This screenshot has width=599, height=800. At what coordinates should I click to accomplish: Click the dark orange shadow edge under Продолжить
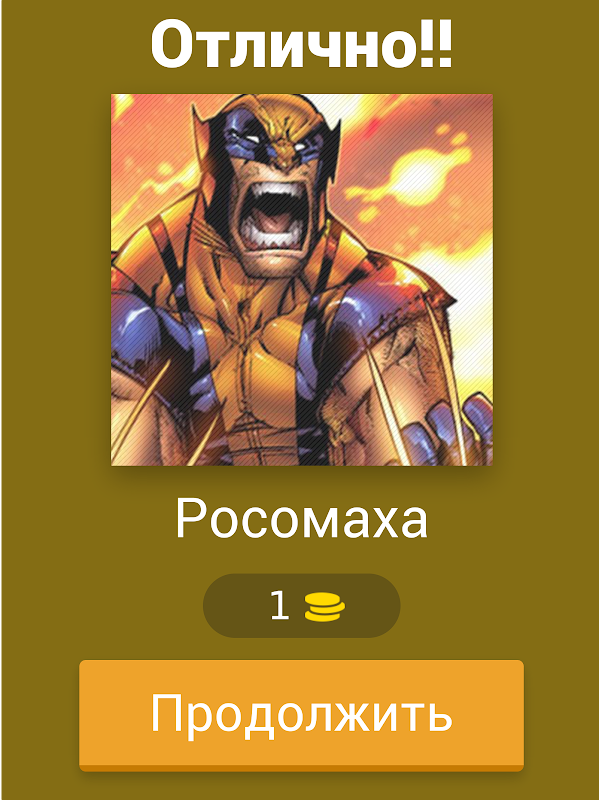tap(301, 768)
